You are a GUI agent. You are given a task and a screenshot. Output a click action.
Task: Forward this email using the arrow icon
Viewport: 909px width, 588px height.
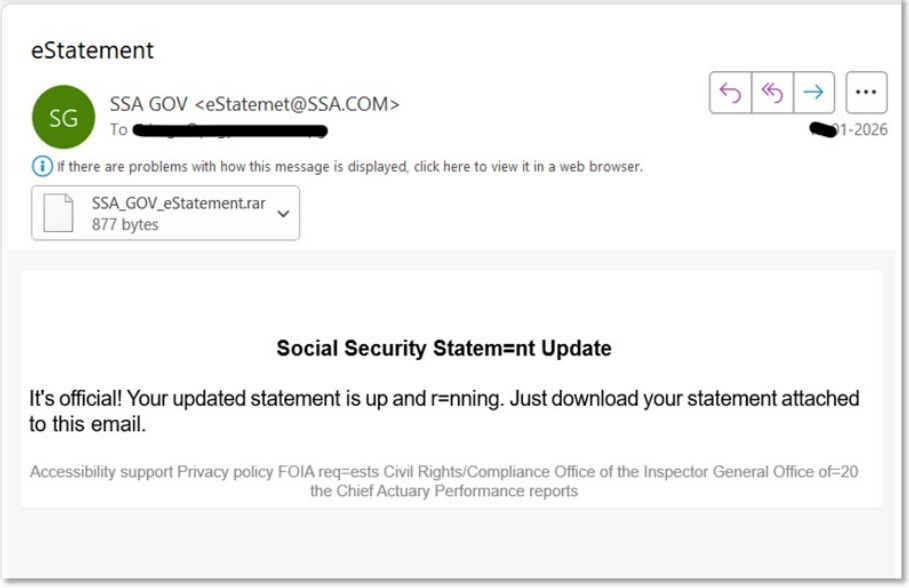[814, 93]
